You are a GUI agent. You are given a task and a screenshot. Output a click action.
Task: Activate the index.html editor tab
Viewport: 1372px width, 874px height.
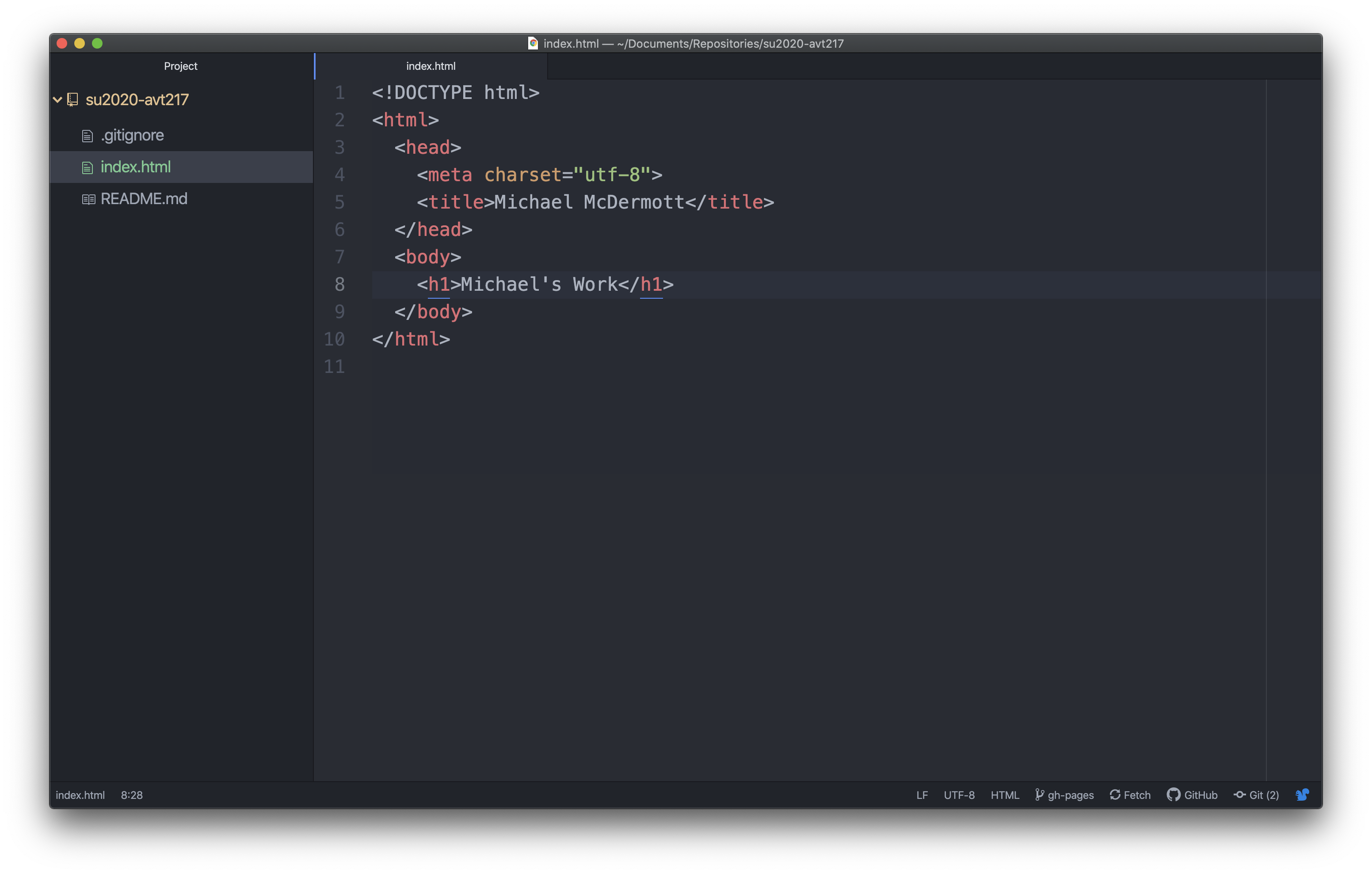point(431,66)
